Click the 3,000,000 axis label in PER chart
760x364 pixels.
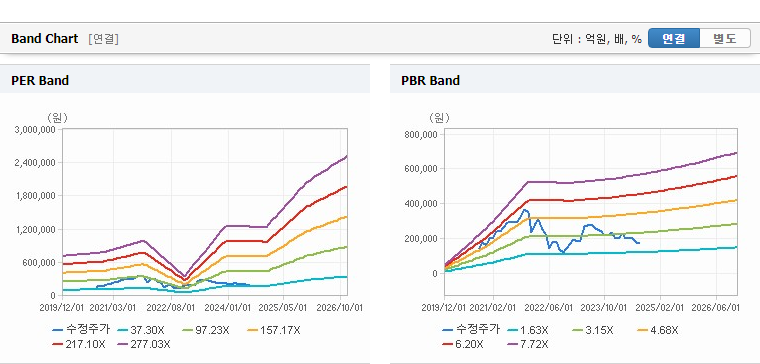(x=36, y=129)
